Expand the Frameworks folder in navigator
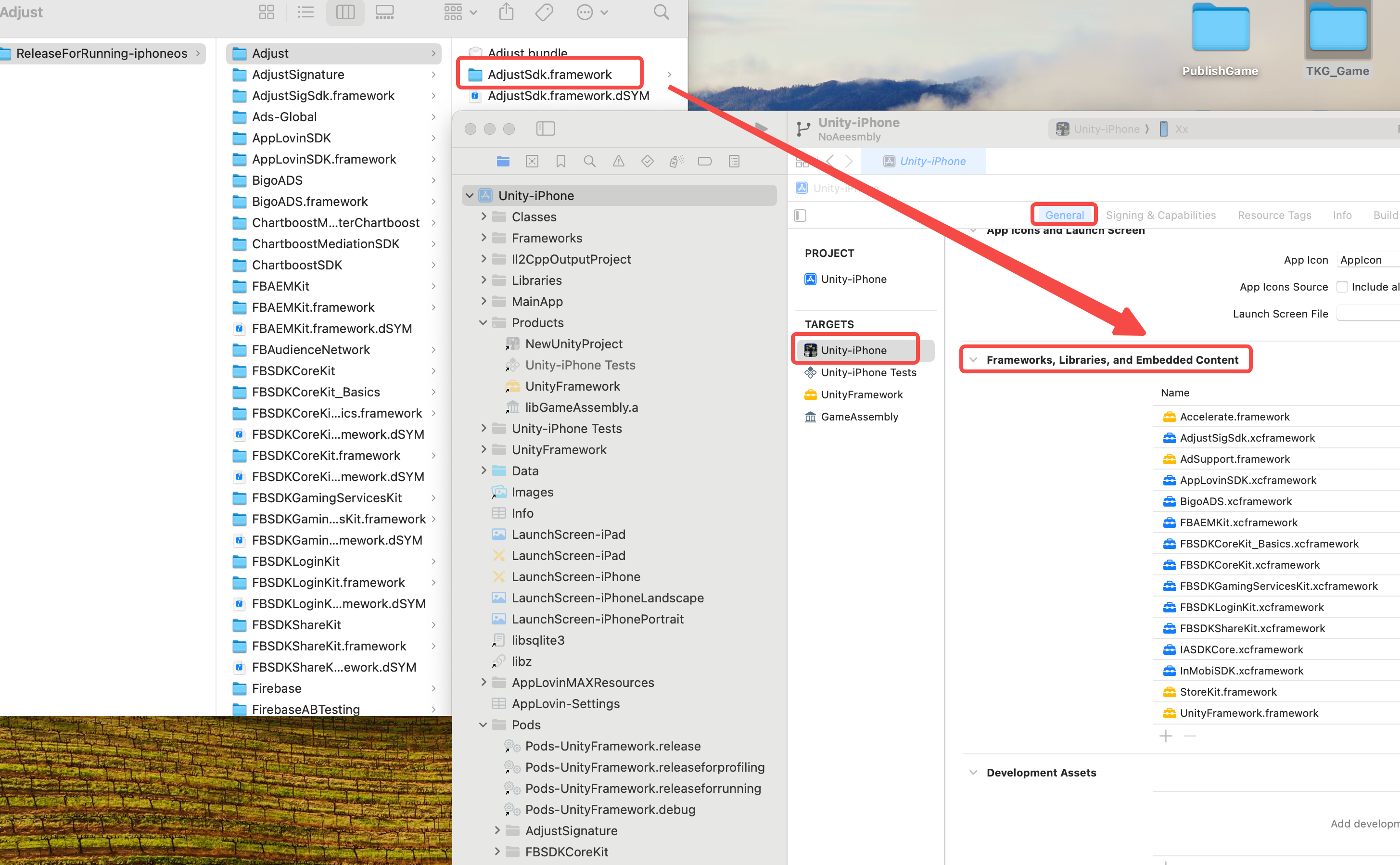Screen dimensions: 1400x865 tap(484, 237)
